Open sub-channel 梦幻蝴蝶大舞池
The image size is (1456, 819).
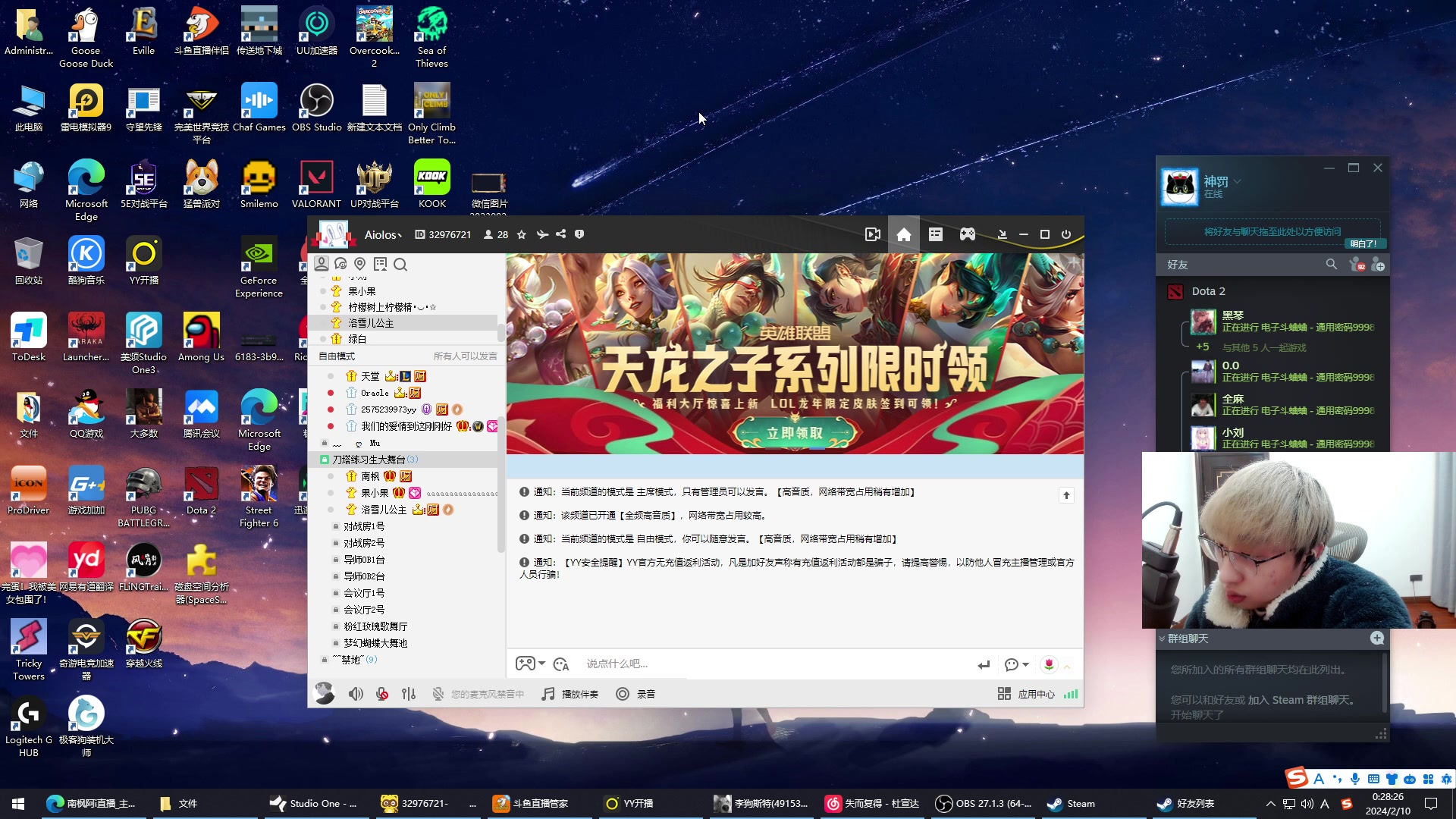(x=375, y=643)
